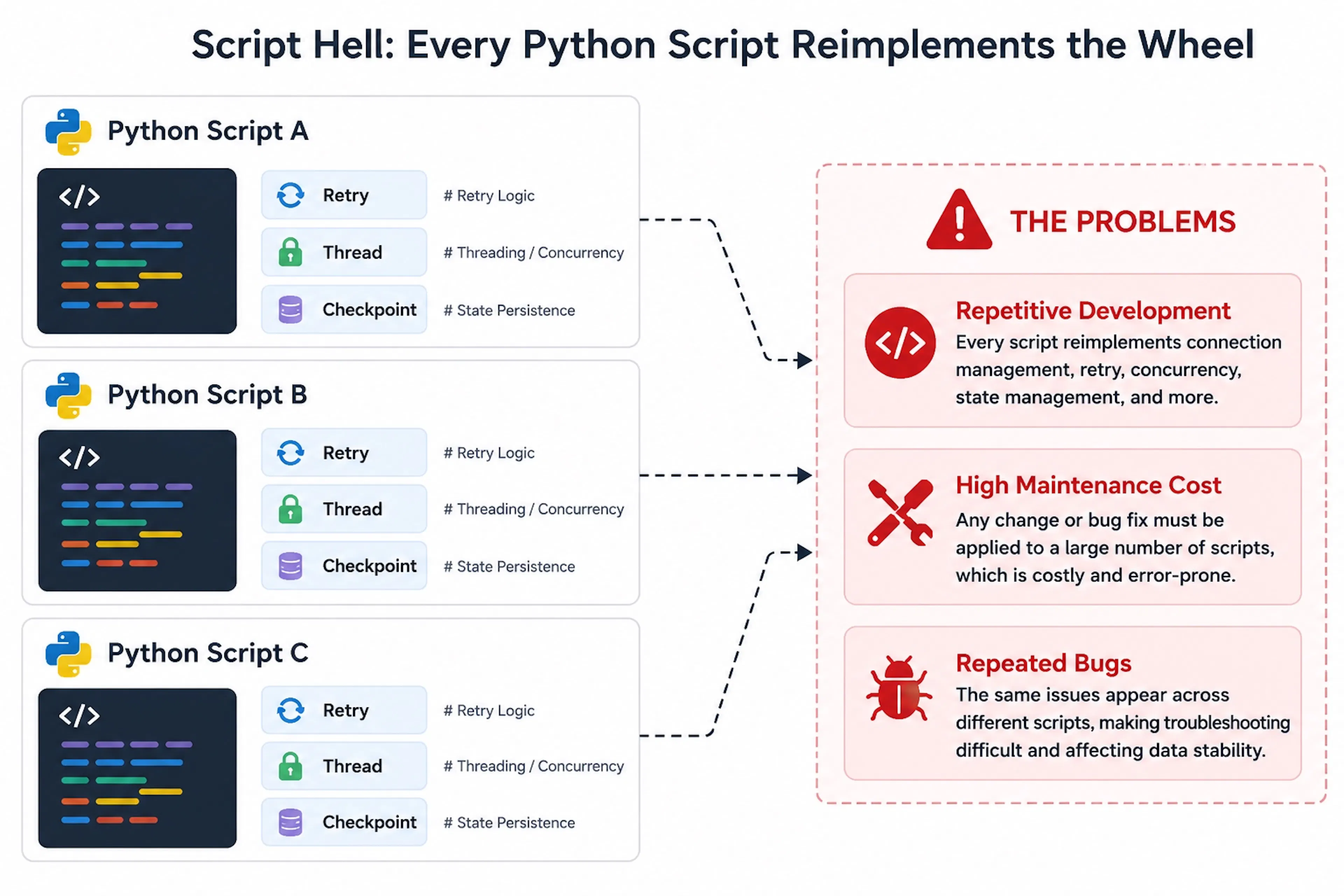Click the purple database icon in Script A

click(290, 310)
